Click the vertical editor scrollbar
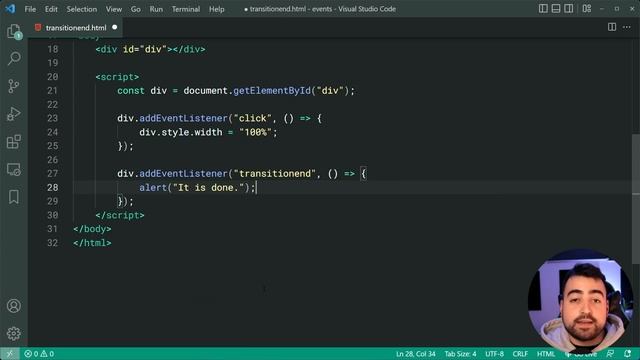The height and width of the screenshot is (360, 640). point(636,199)
